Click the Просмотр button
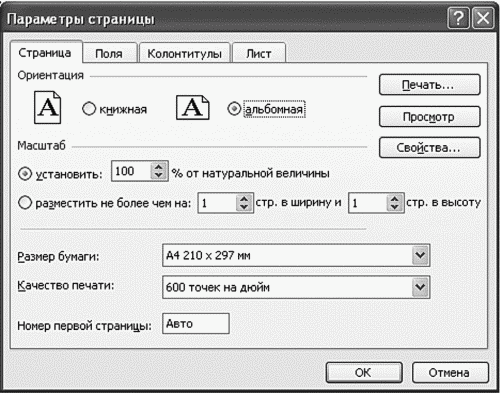The image size is (500, 393). click(x=429, y=117)
